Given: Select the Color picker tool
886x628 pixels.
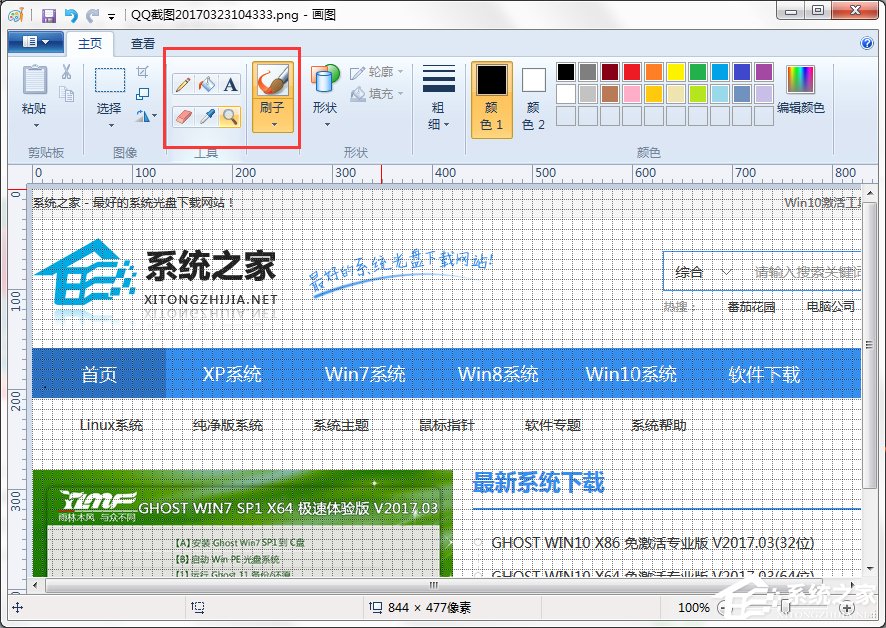Looking at the screenshot, I should [207, 116].
